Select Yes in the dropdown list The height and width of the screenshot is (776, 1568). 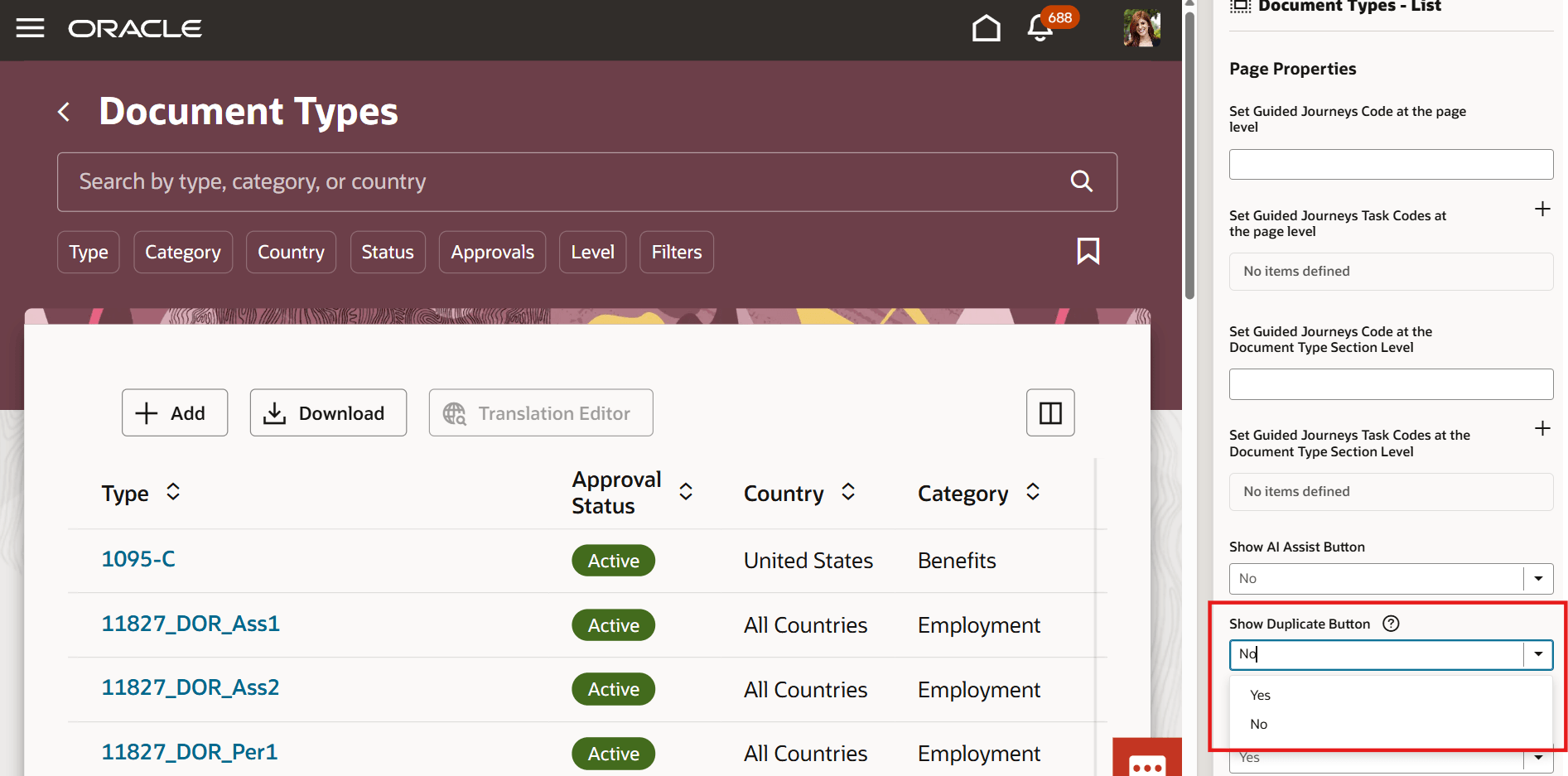pyautogui.click(x=1391, y=695)
